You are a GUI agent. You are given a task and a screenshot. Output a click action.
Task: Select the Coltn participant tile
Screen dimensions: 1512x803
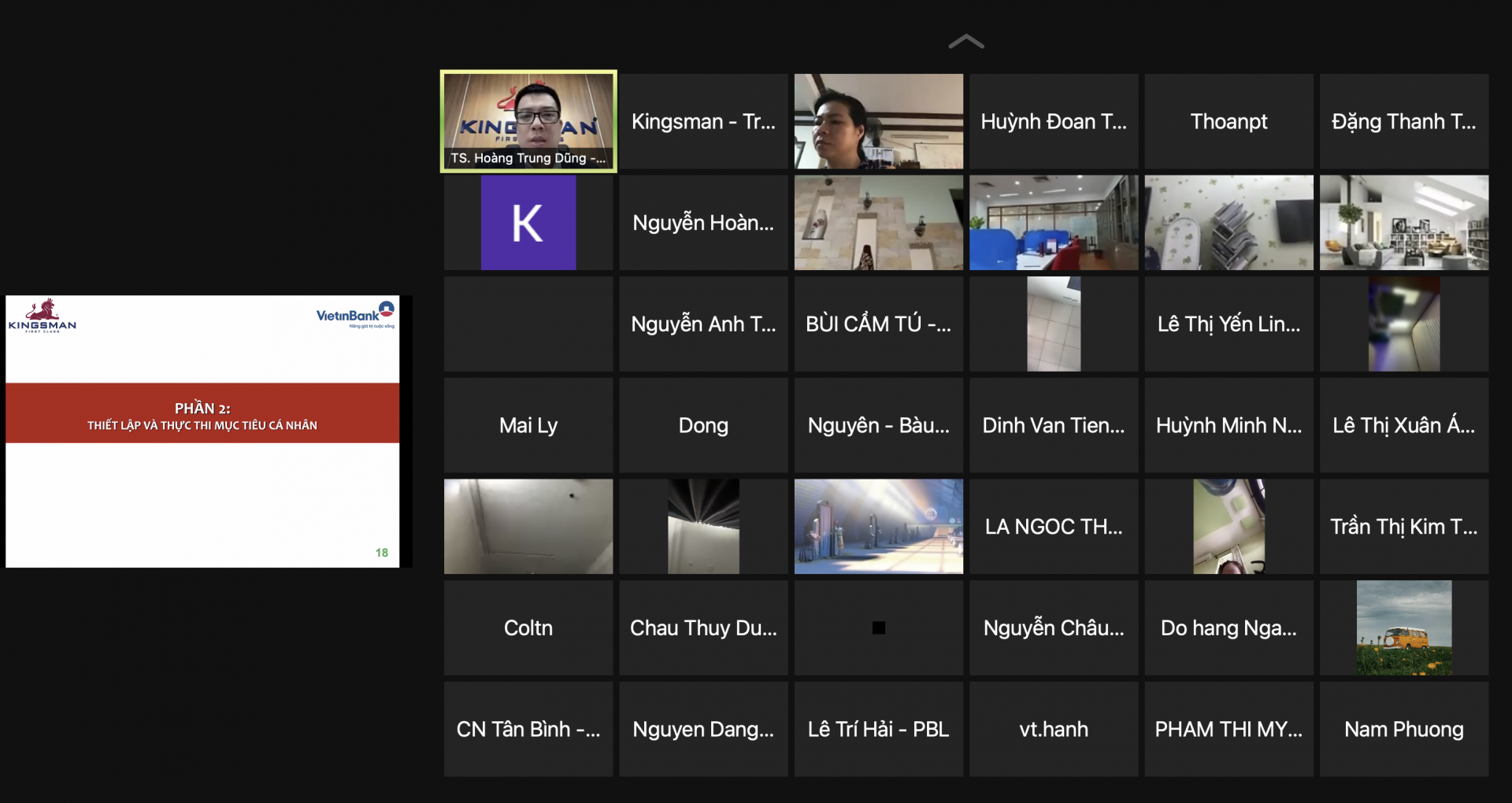(528, 627)
